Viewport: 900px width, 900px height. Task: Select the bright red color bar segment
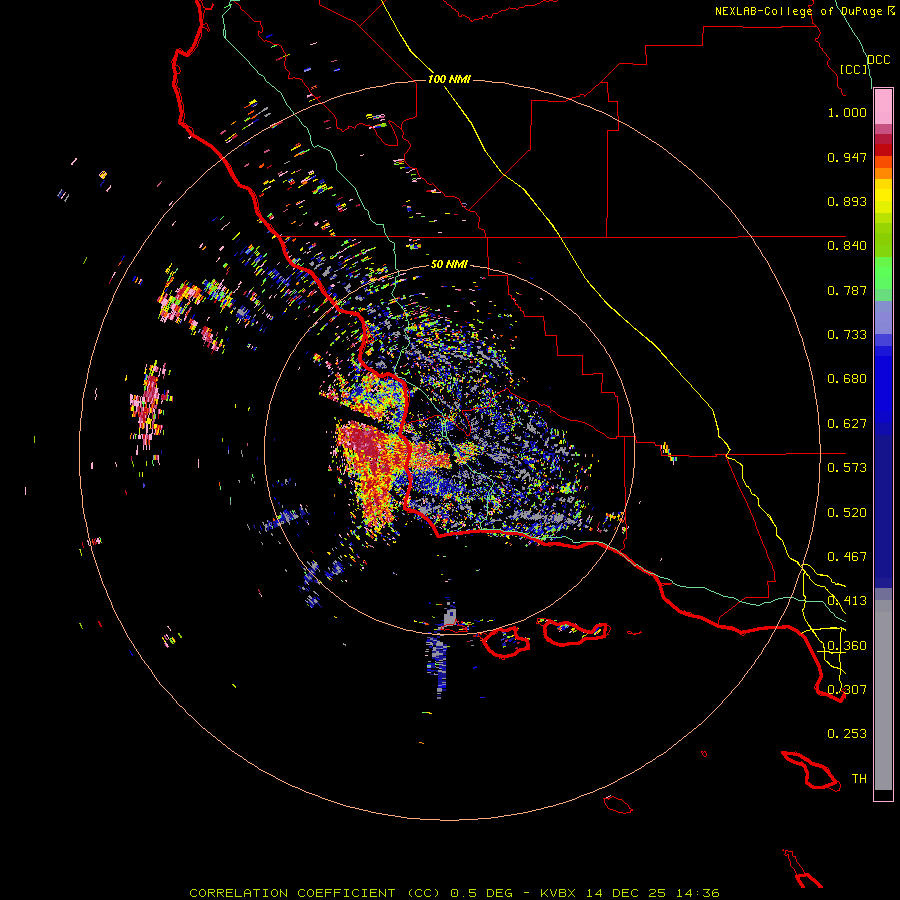(x=883, y=150)
